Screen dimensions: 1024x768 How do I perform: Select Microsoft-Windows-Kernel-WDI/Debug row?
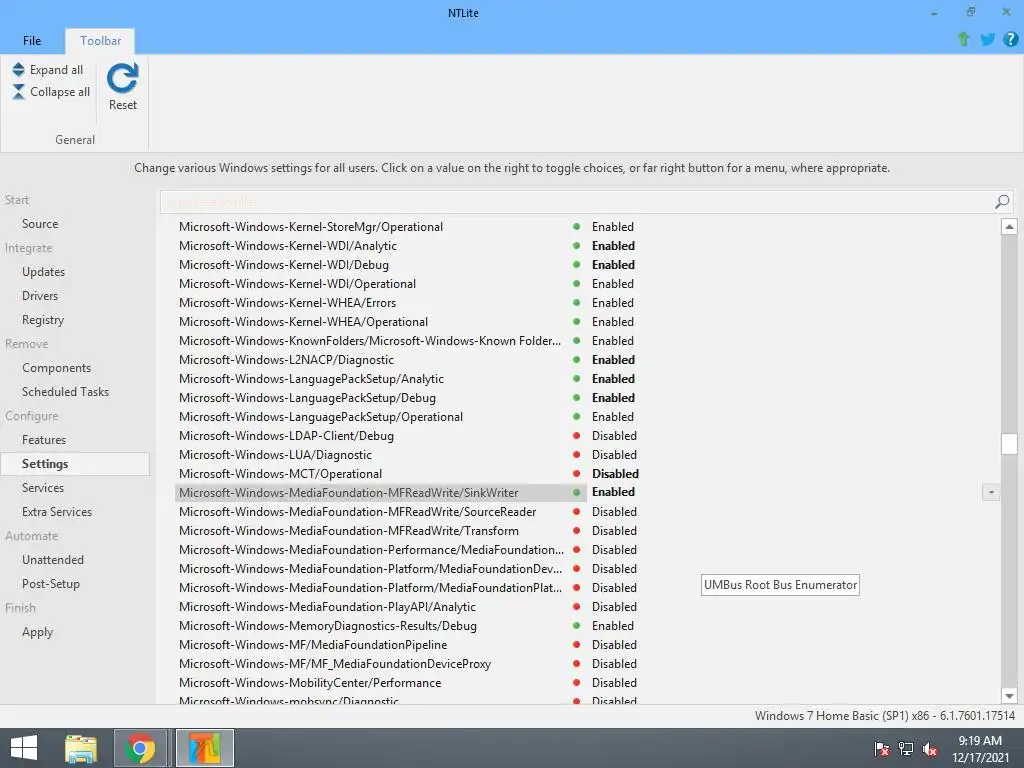(283, 264)
